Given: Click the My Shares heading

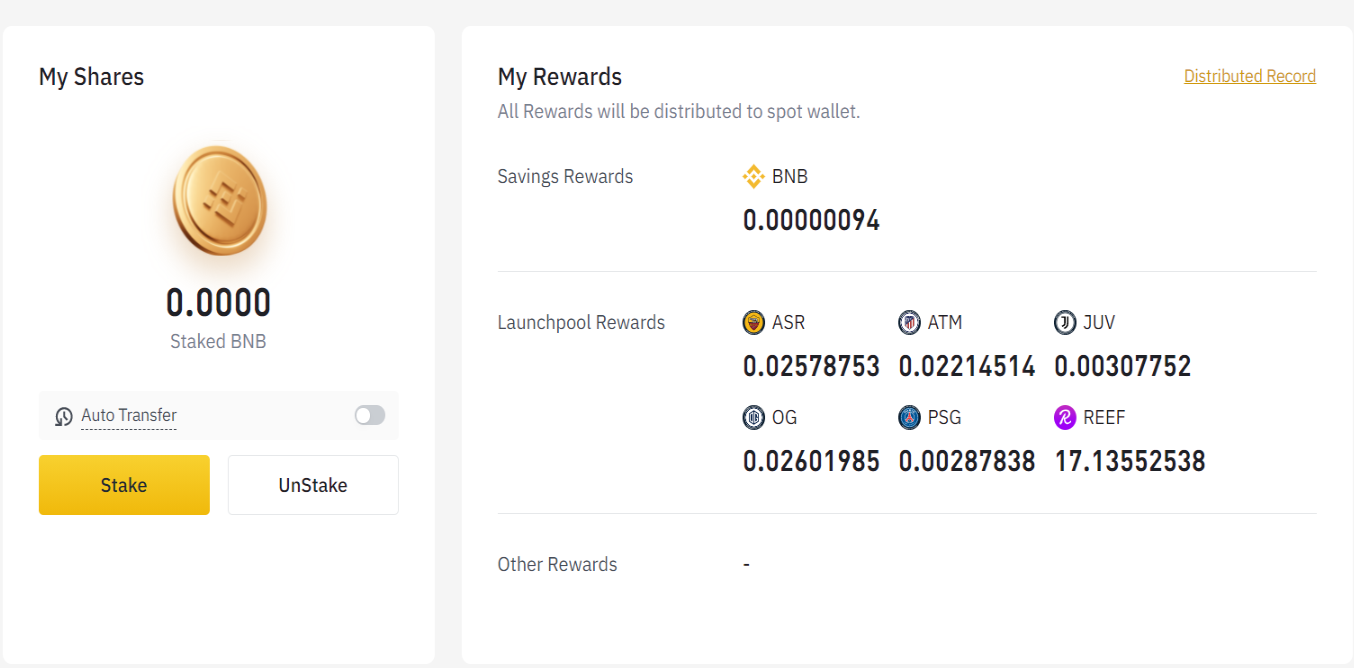Looking at the screenshot, I should (x=91, y=77).
